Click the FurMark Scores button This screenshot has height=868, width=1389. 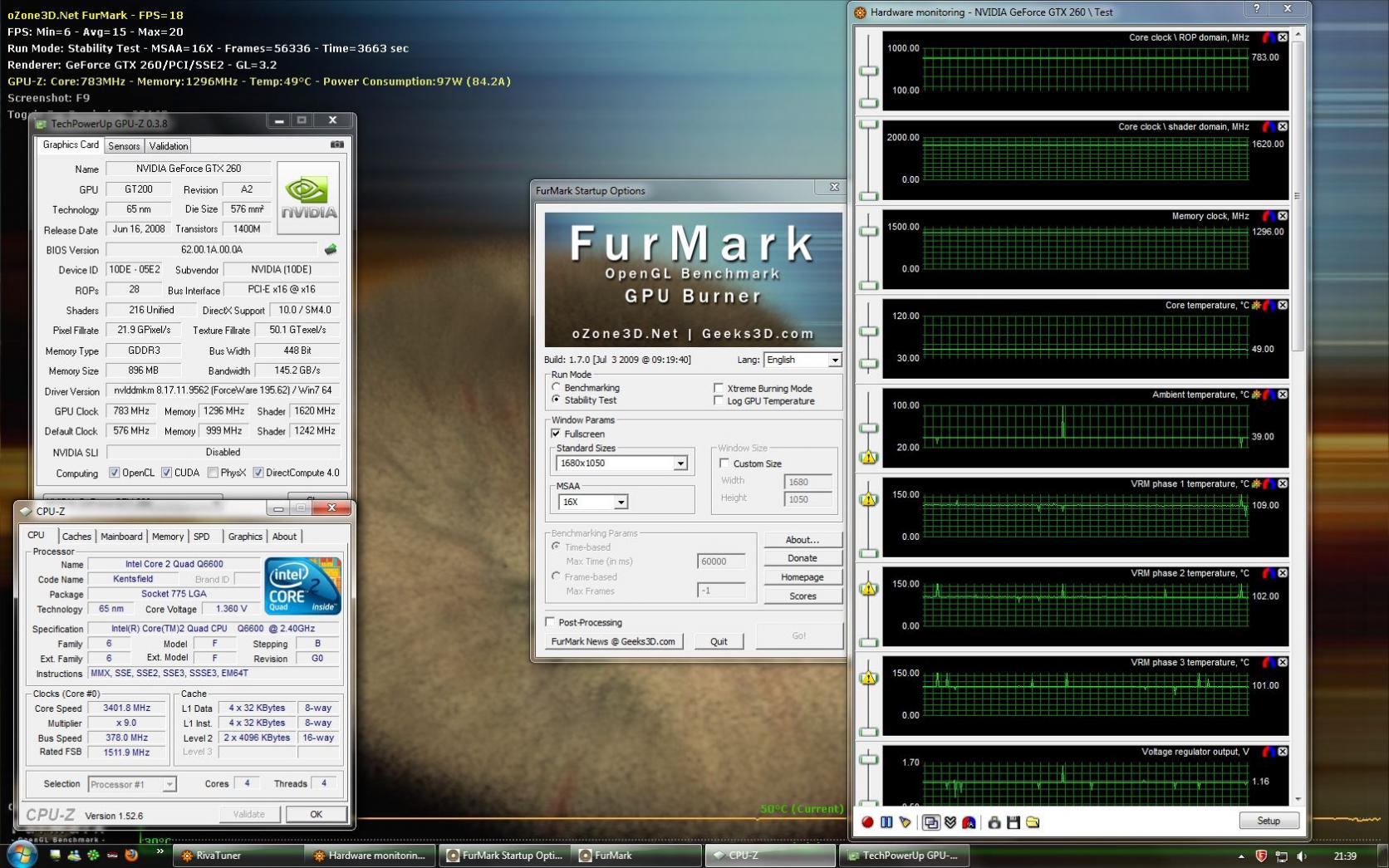tap(802, 596)
